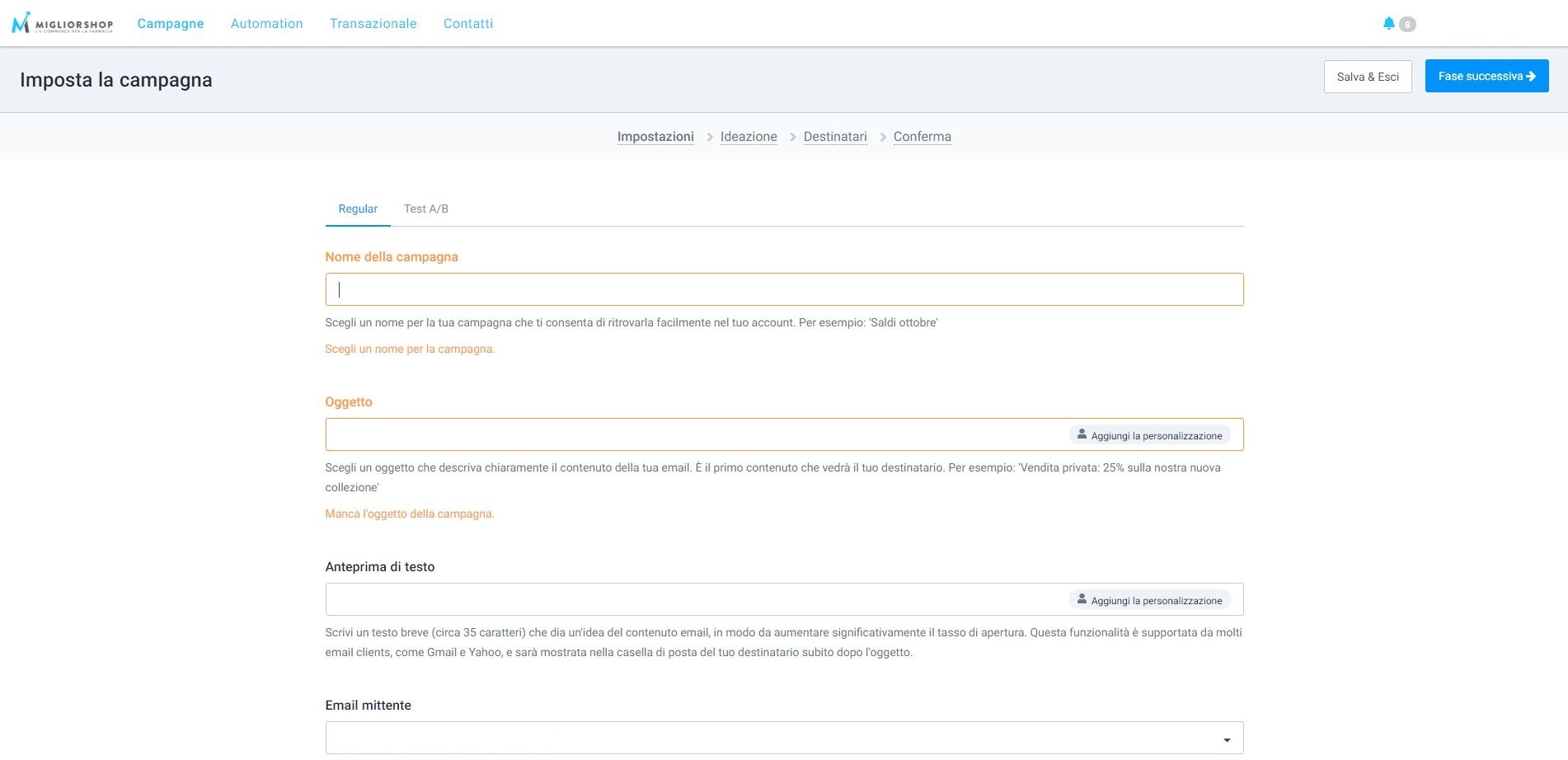Click the Impostazioni step link
This screenshot has height=760, width=1568.
pos(655,137)
